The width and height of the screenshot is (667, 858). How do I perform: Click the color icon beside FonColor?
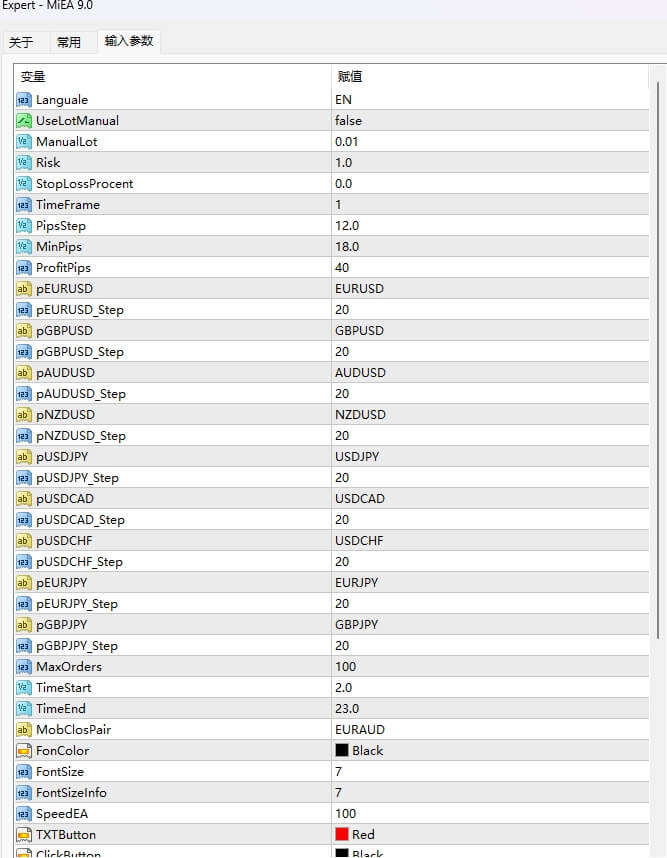click(24, 751)
